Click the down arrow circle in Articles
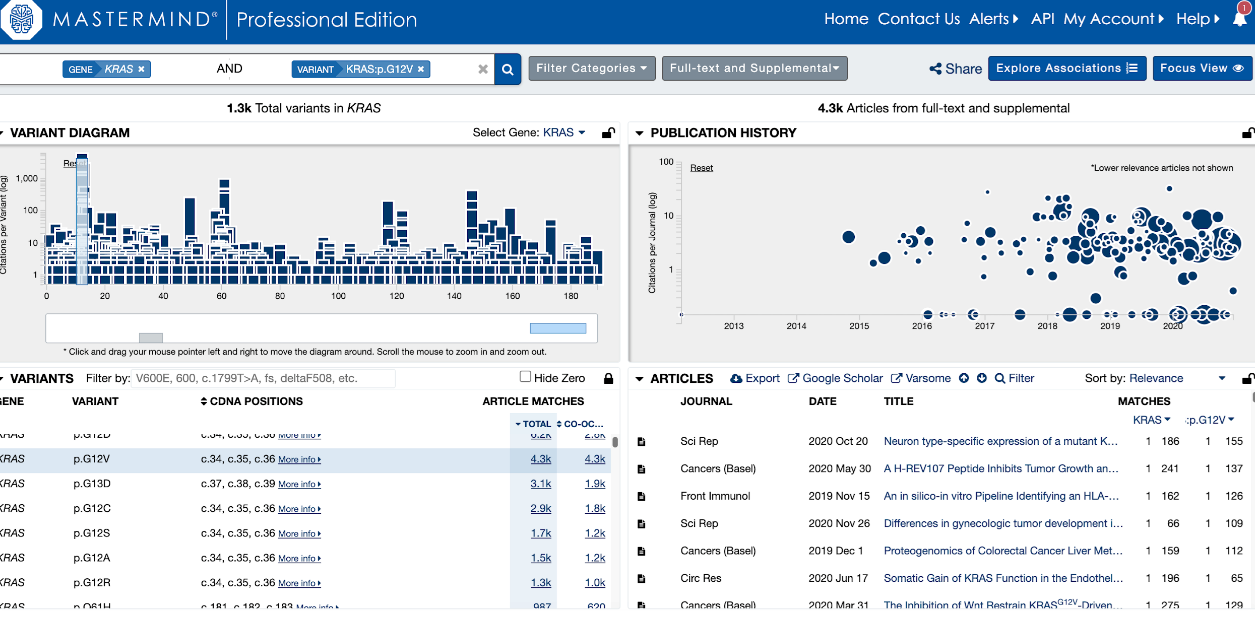This screenshot has width=1255, height=621. point(982,378)
